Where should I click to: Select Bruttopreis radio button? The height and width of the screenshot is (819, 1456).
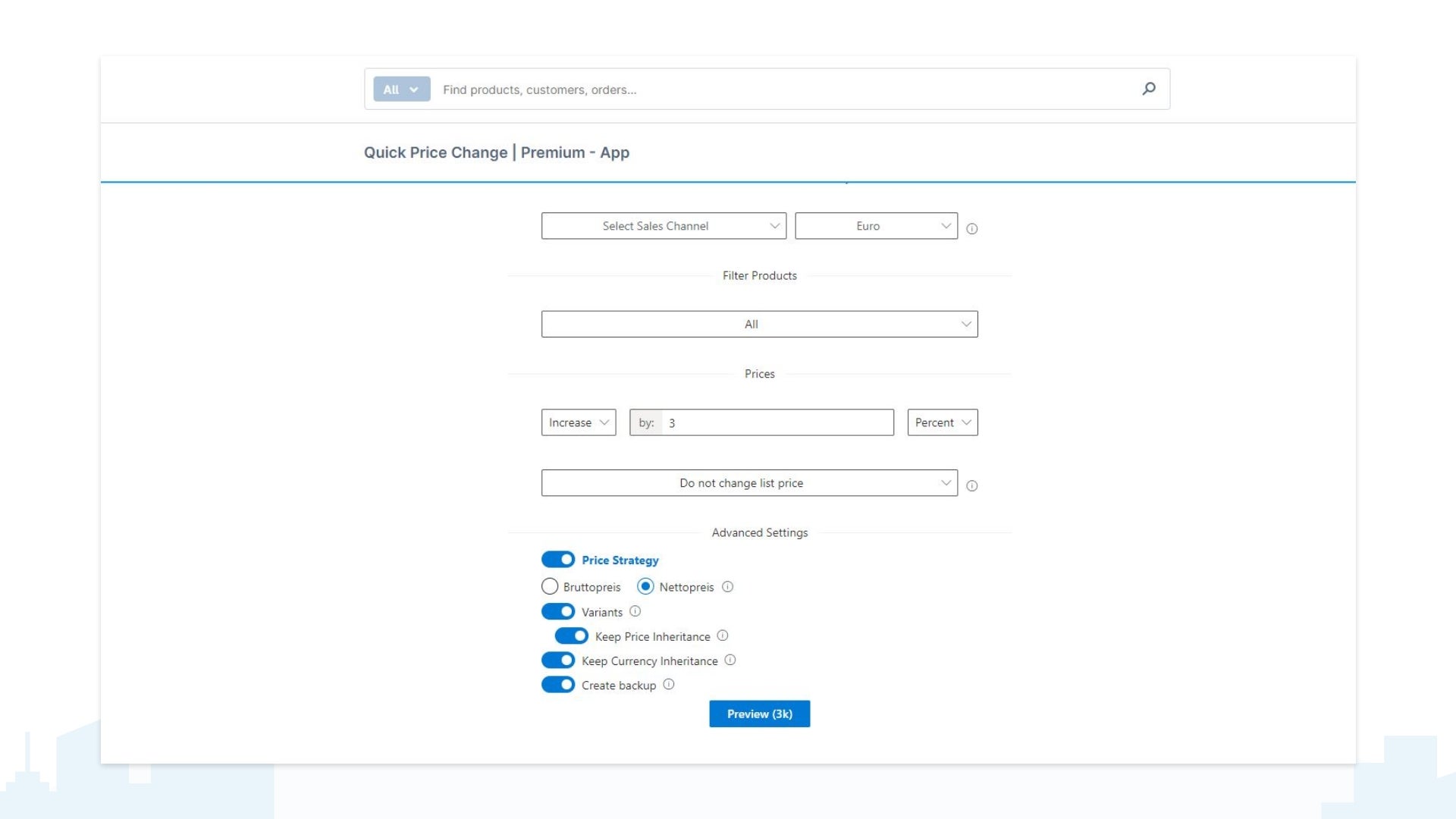(x=549, y=587)
